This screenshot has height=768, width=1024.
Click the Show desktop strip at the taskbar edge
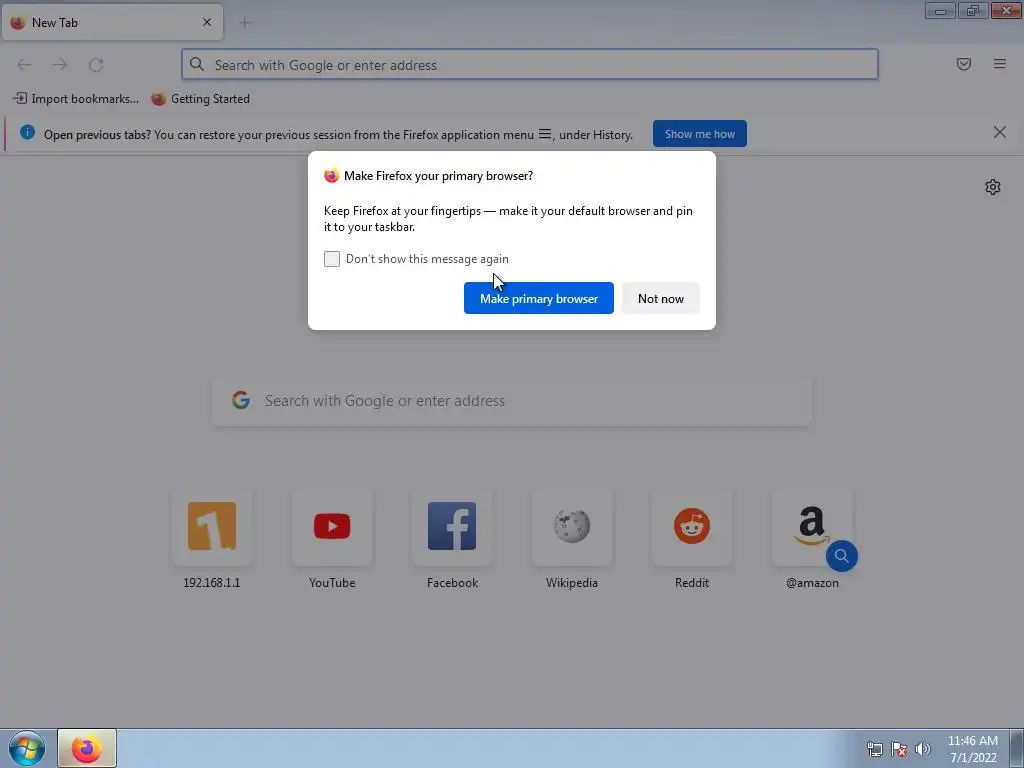point(1017,748)
